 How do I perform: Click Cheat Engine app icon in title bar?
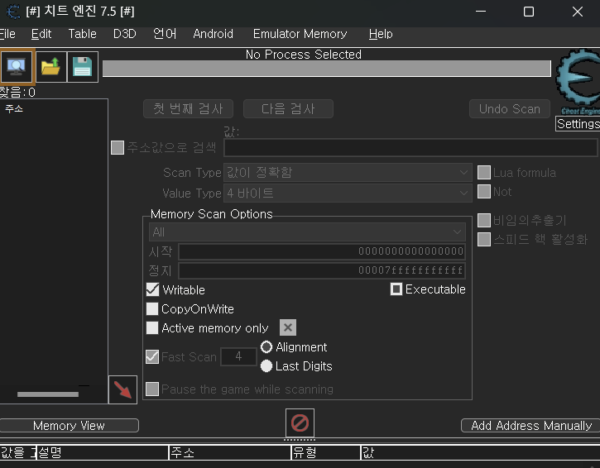pos(13,11)
